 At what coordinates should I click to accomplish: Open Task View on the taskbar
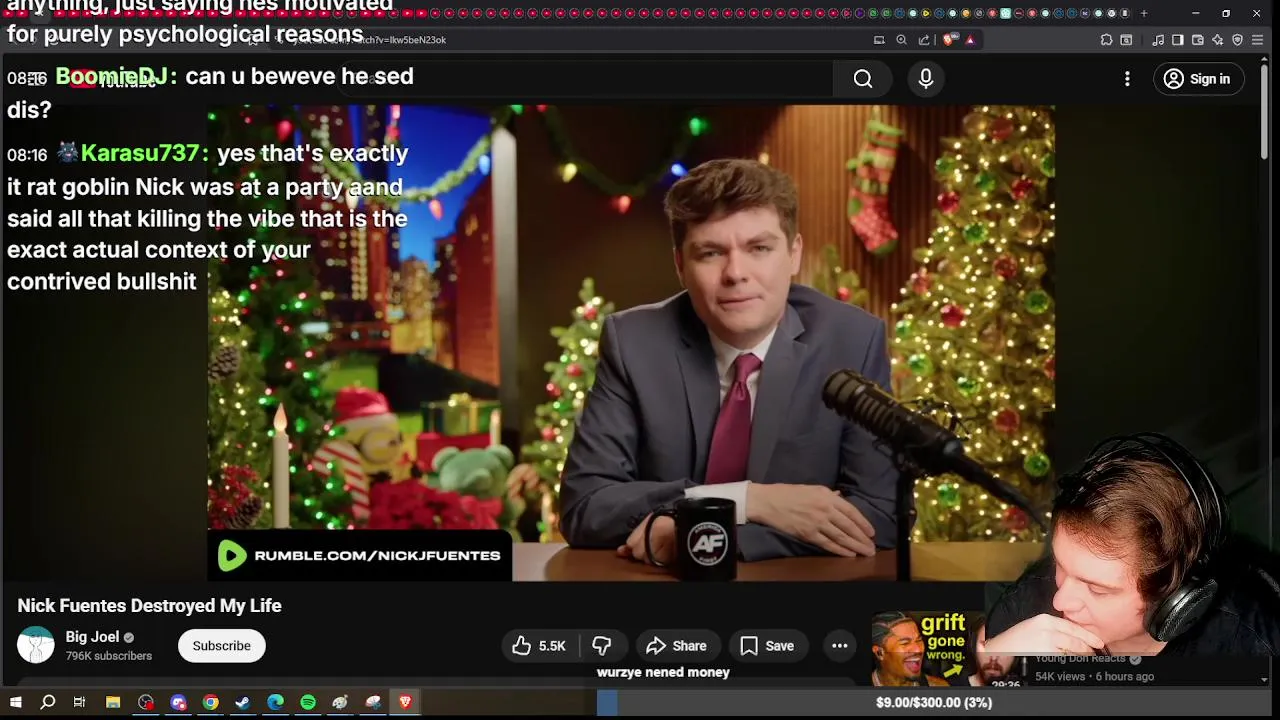point(79,703)
